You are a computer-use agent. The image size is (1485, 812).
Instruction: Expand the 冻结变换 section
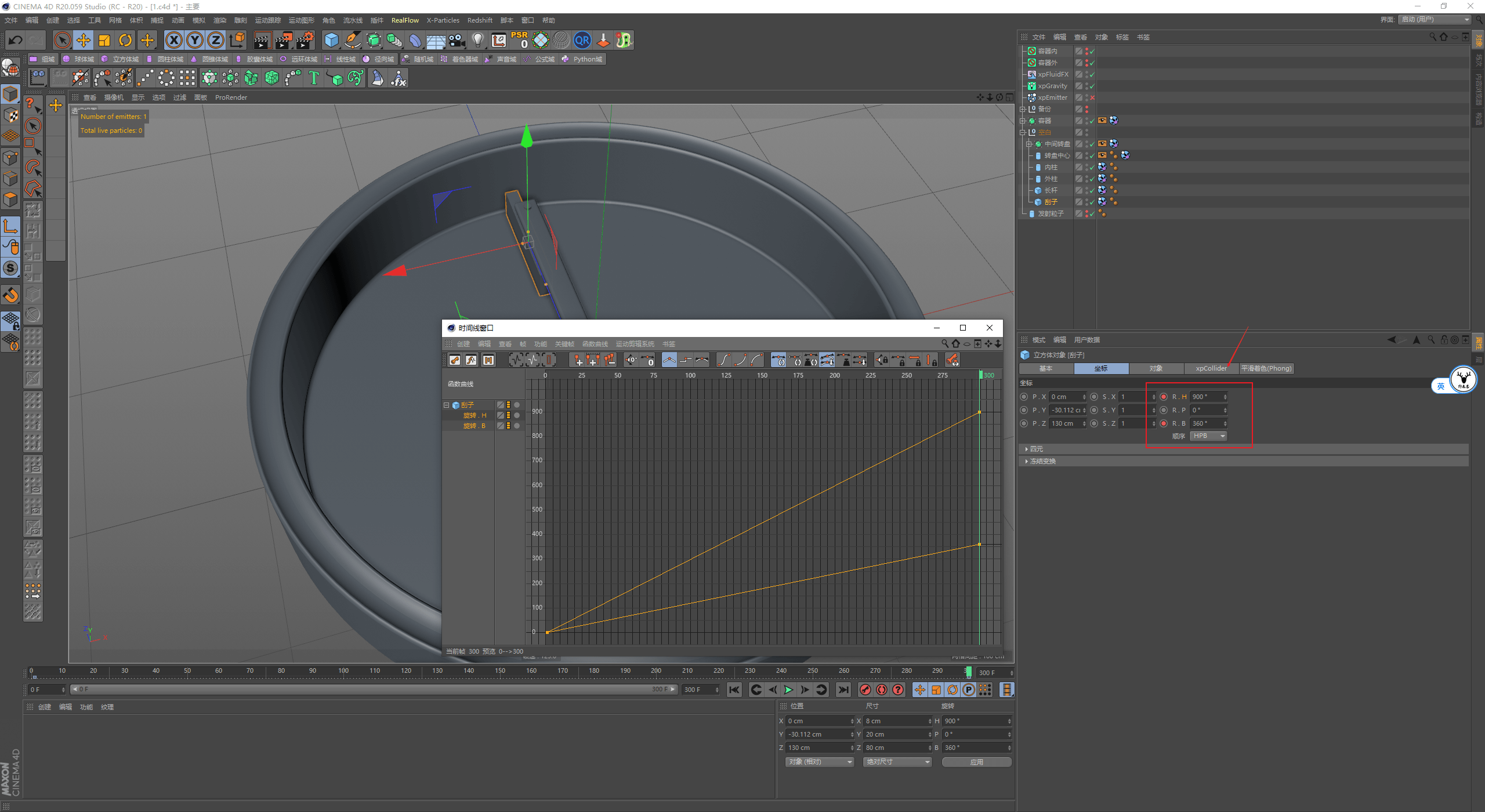tap(1042, 461)
